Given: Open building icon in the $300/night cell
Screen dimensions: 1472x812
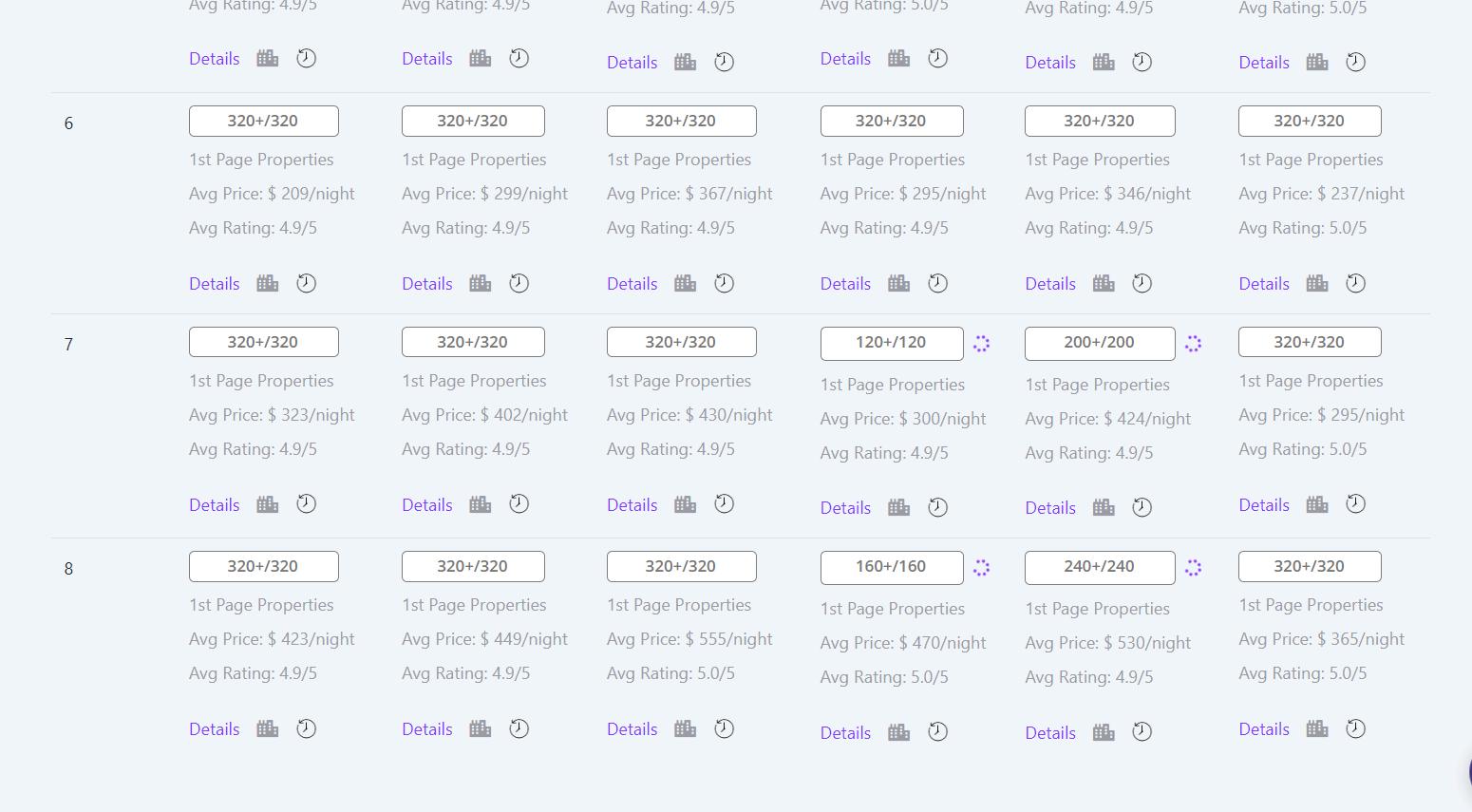Looking at the screenshot, I should (899, 508).
